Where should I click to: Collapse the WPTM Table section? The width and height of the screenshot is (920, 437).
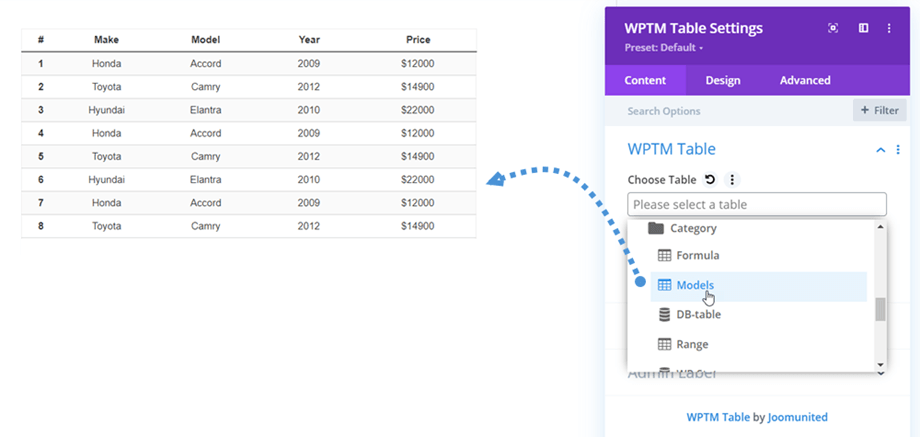pyautogui.click(x=880, y=150)
